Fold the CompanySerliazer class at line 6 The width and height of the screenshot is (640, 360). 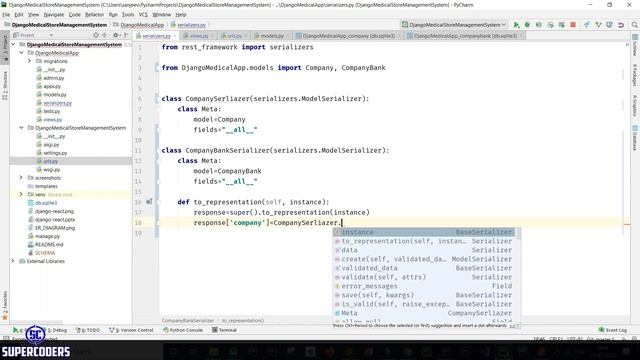tap(157, 98)
